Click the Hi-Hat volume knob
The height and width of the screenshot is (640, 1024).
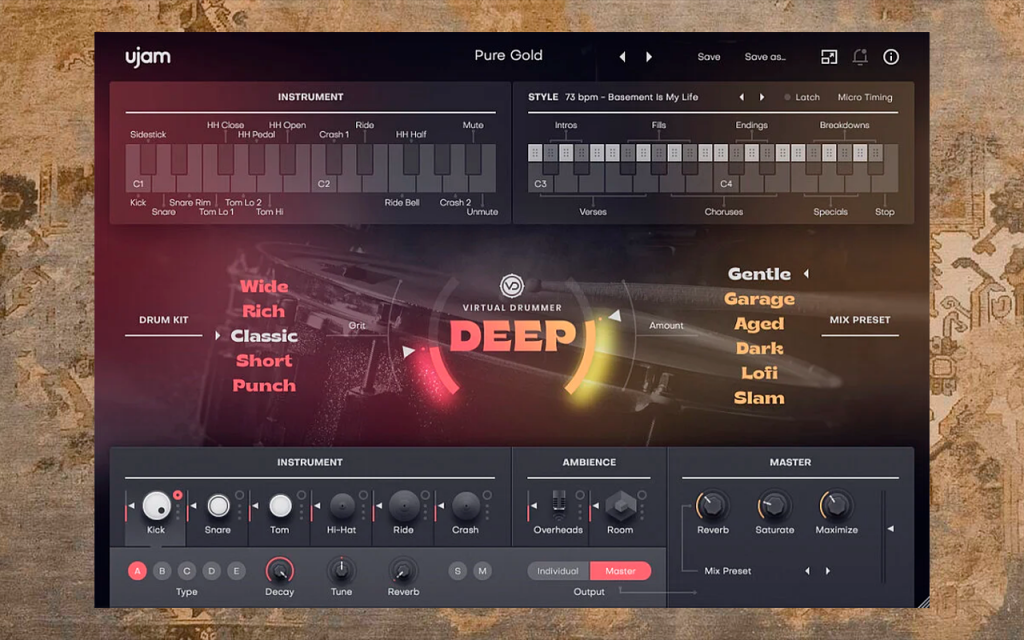pyautogui.click(x=342, y=505)
